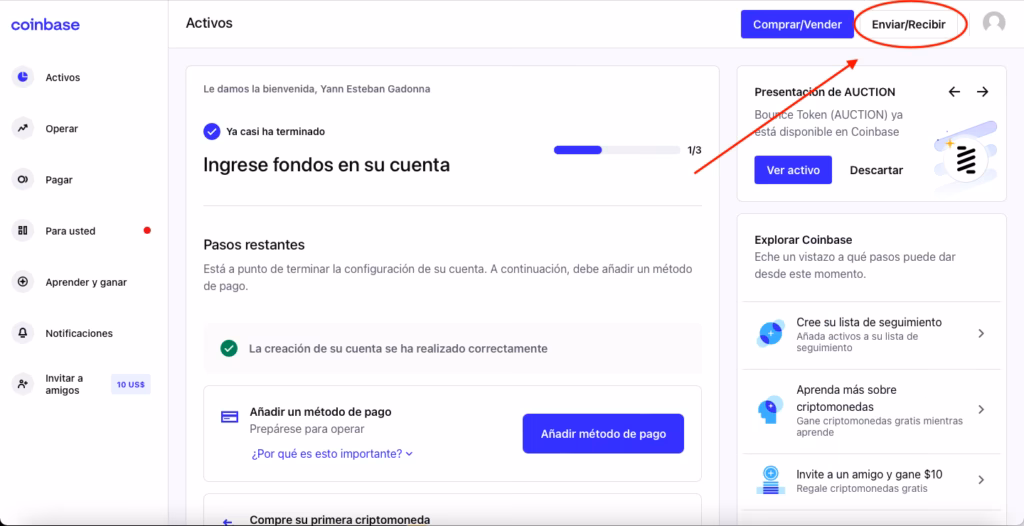Click the Activos pie chart icon
Viewport: 1024px width, 526px height.
[23, 77]
